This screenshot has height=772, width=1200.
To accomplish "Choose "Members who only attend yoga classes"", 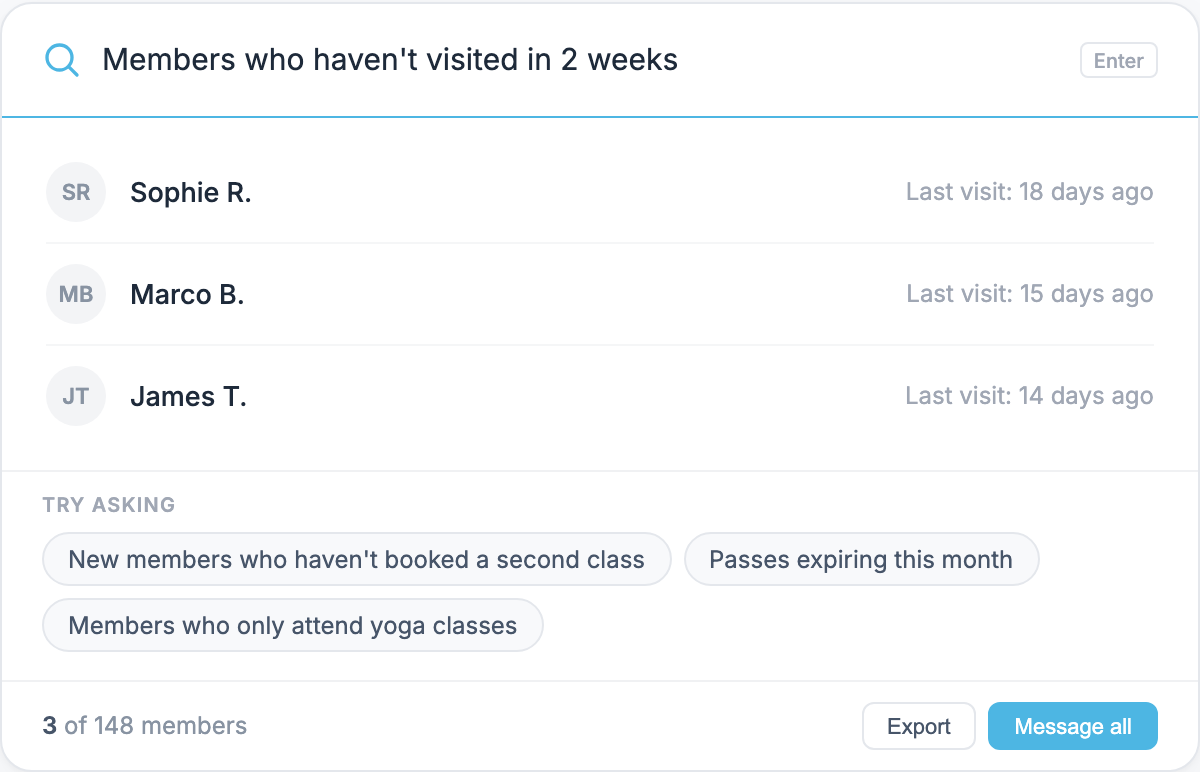I will point(292,626).
